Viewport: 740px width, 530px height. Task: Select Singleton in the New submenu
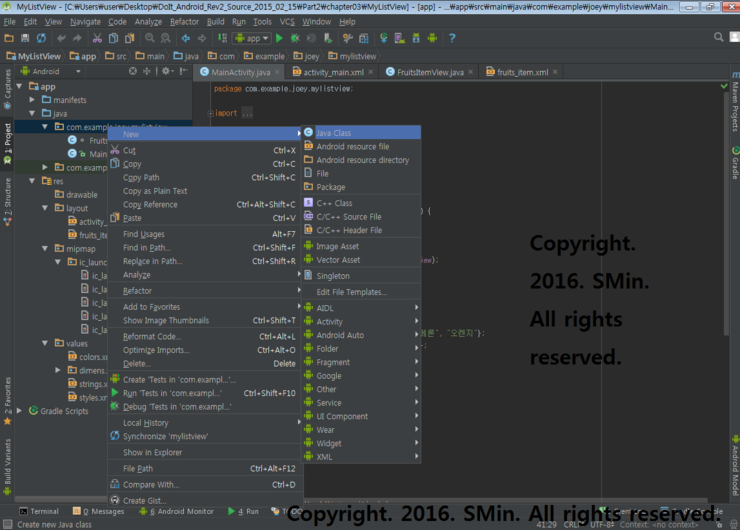[361, 276]
